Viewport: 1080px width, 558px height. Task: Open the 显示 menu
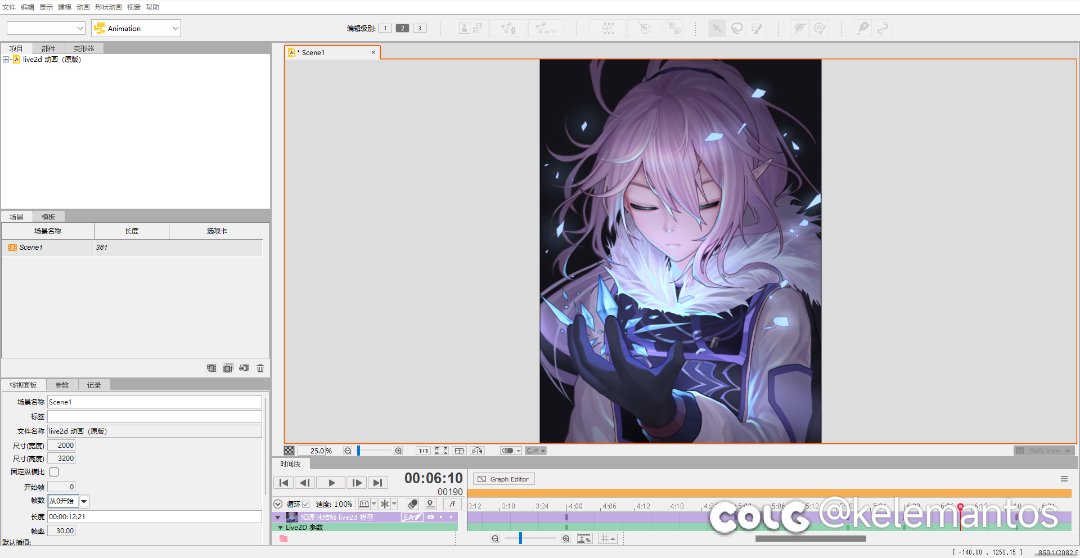(x=46, y=7)
